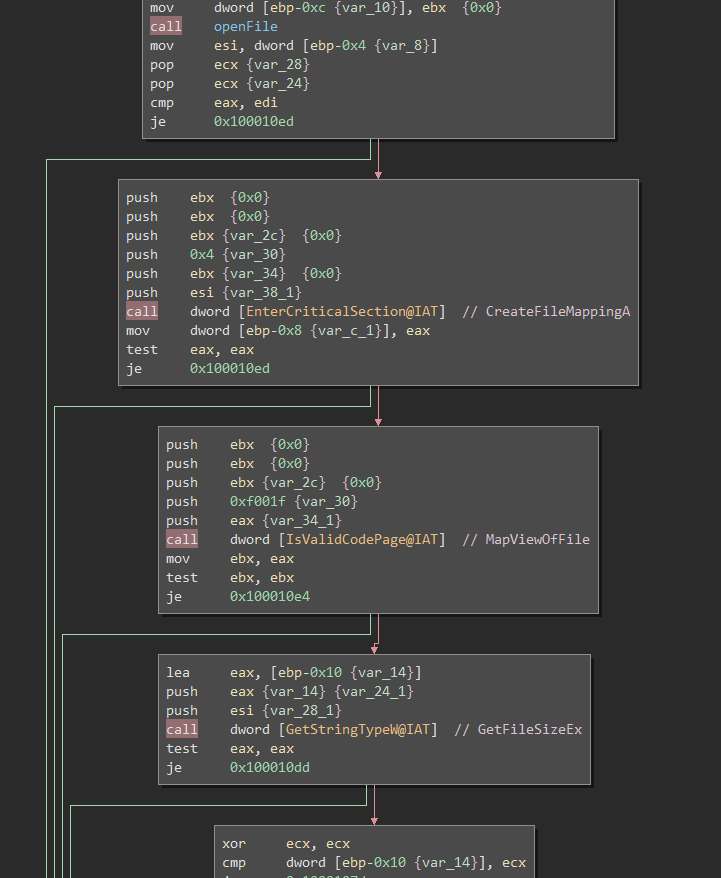Select ebp-0x4 offset in mov esi line
Screen dimensions: 721x878
[x=338, y=45]
